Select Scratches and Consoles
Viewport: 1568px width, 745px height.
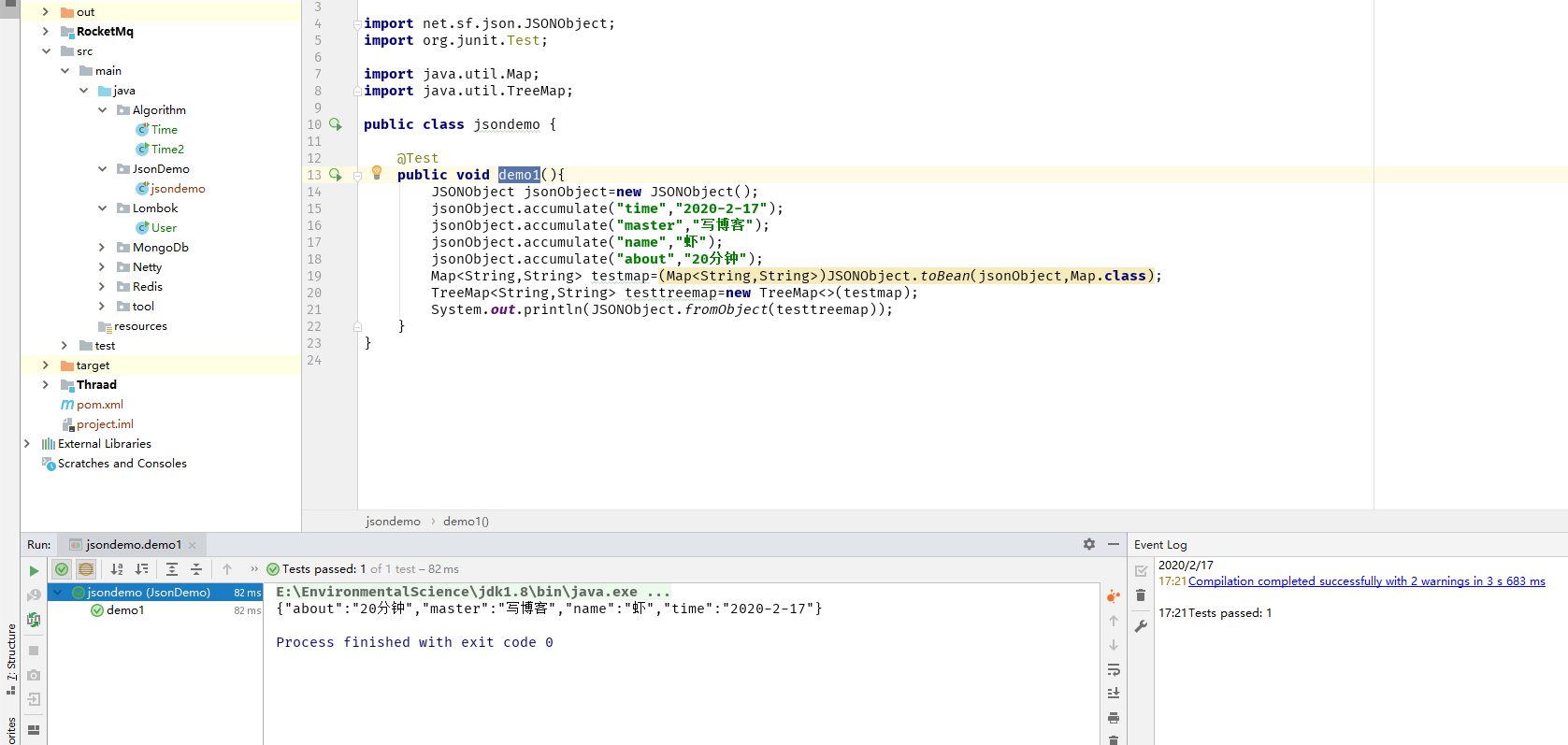[x=122, y=464]
